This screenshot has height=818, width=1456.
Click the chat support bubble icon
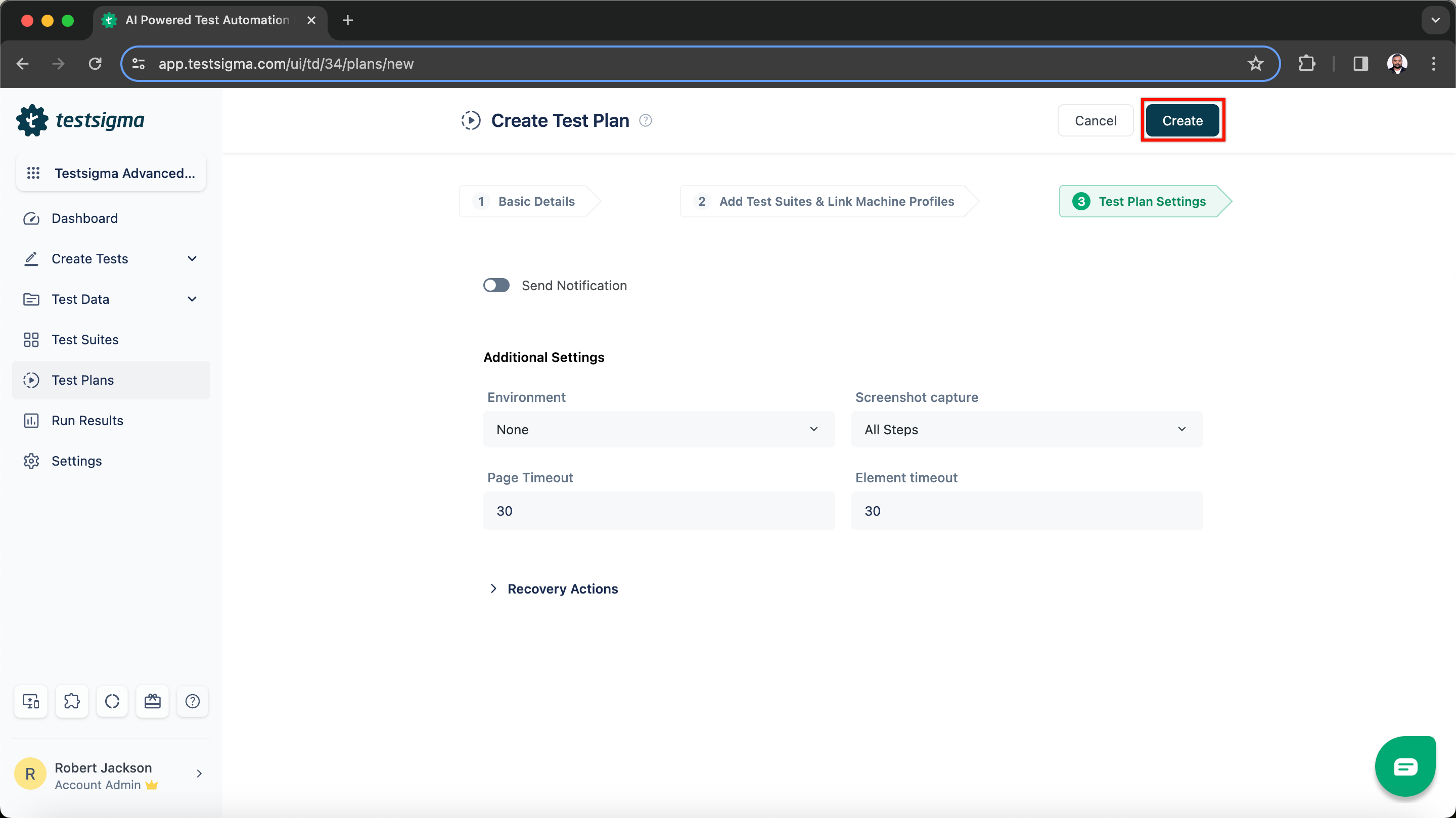point(1406,766)
